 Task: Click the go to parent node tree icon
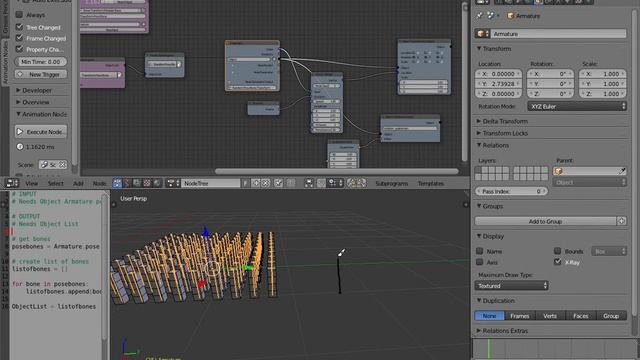pyautogui.click(x=291, y=183)
